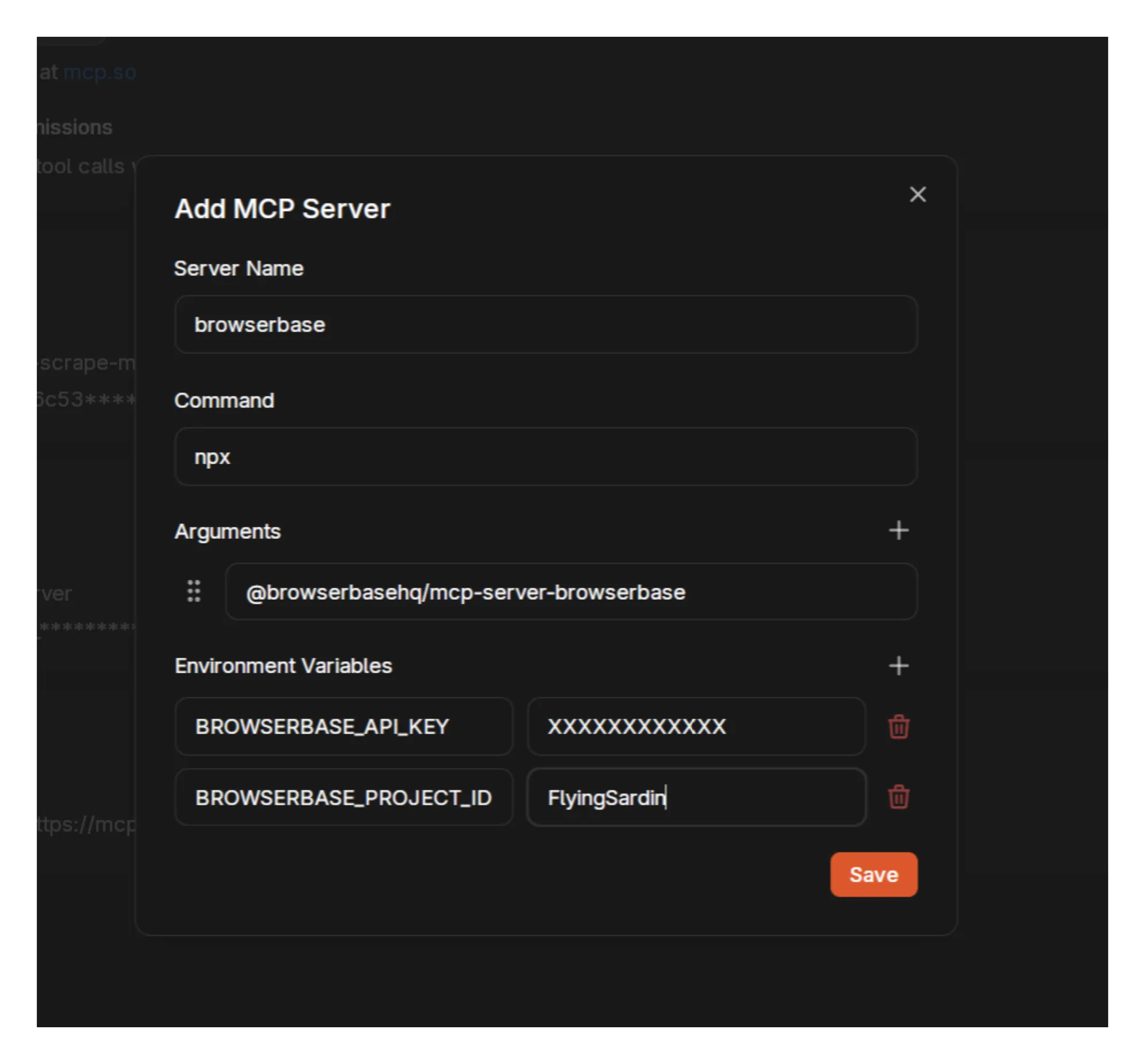1145x1064 pixels.
Task: Click the Add MCP Server dialog title
Action: [x=282, y=208]
